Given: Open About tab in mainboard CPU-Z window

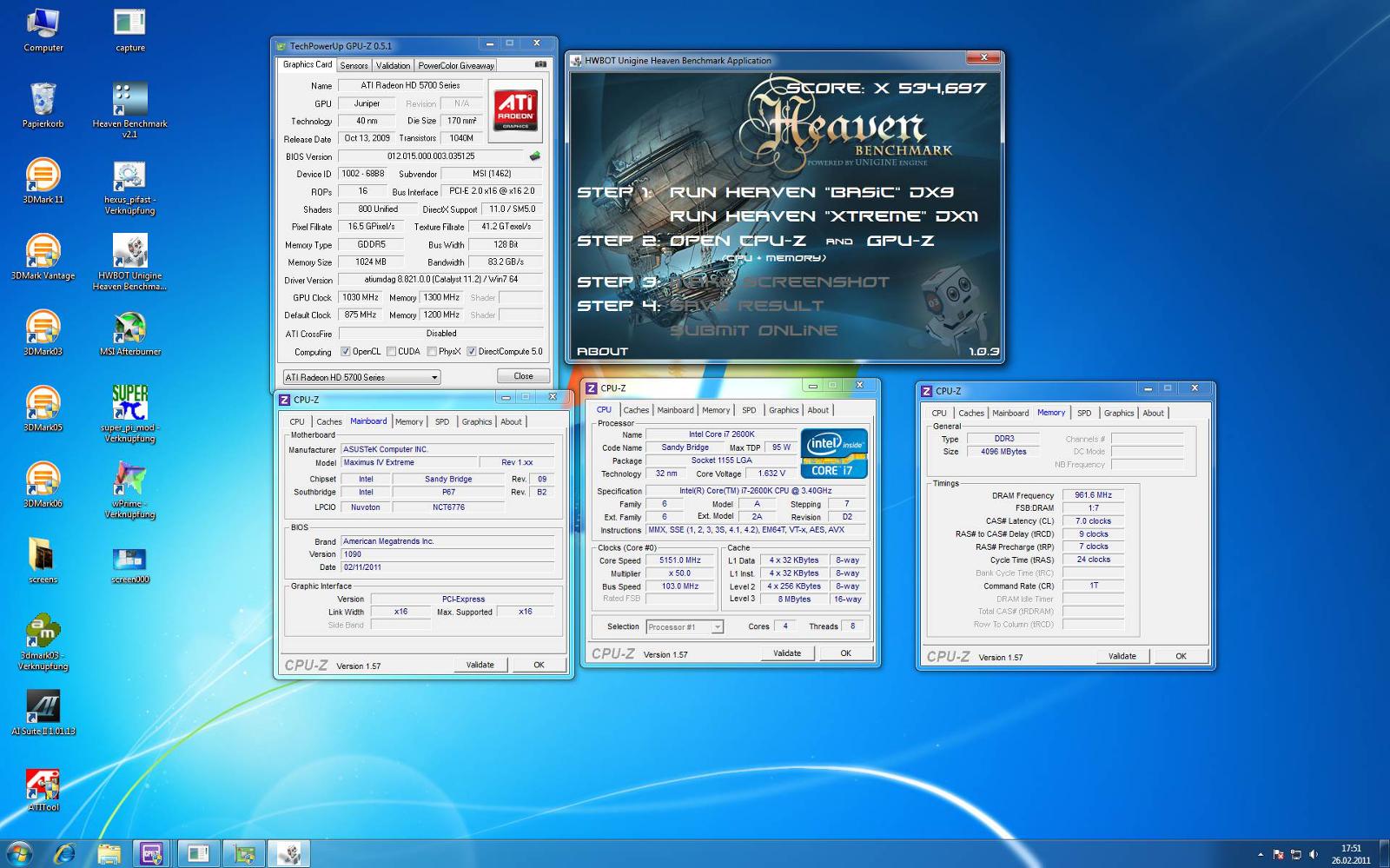Looking at the screenshot, I should (511, 421).
